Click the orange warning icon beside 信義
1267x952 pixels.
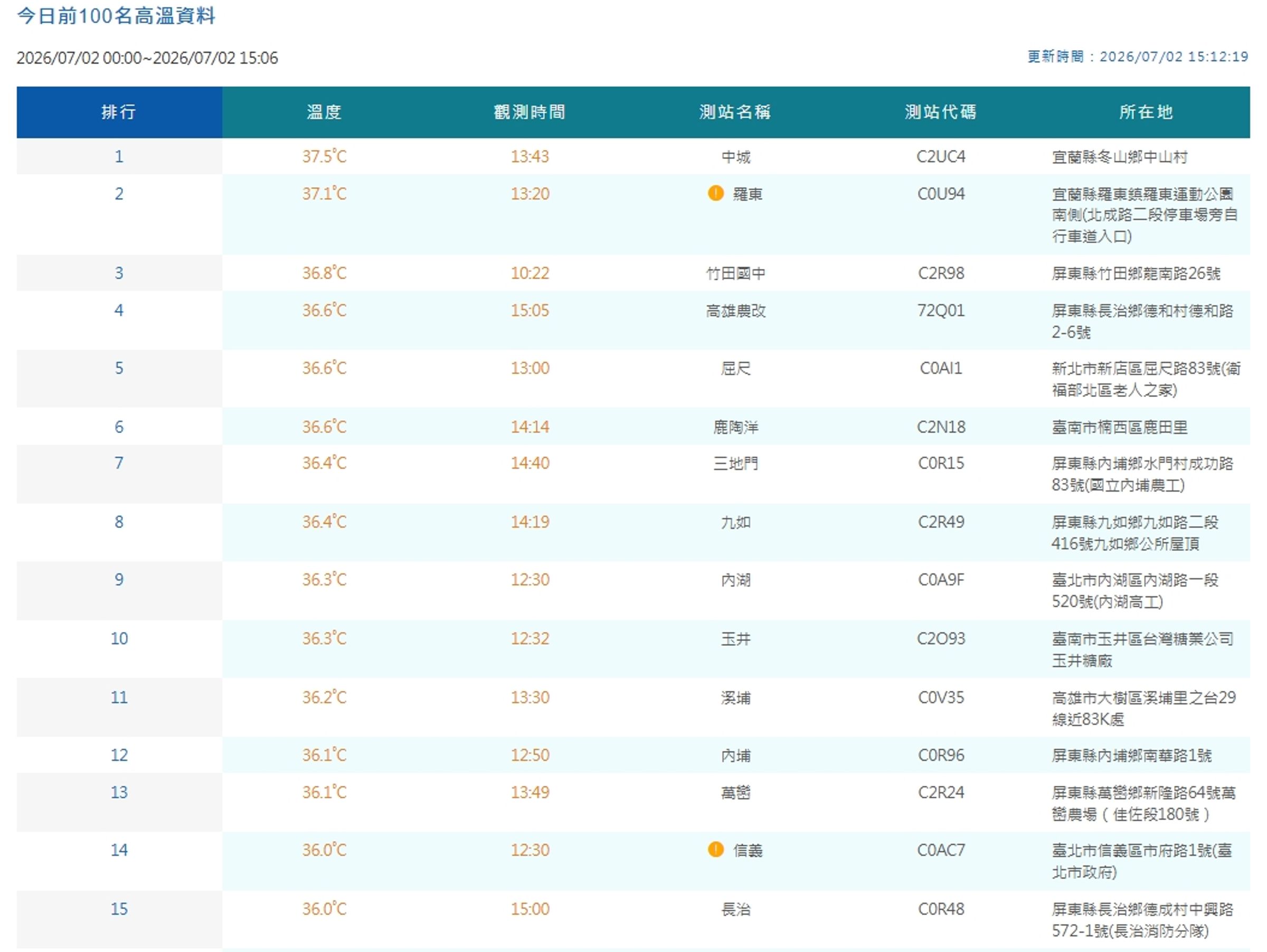point(715,849)
